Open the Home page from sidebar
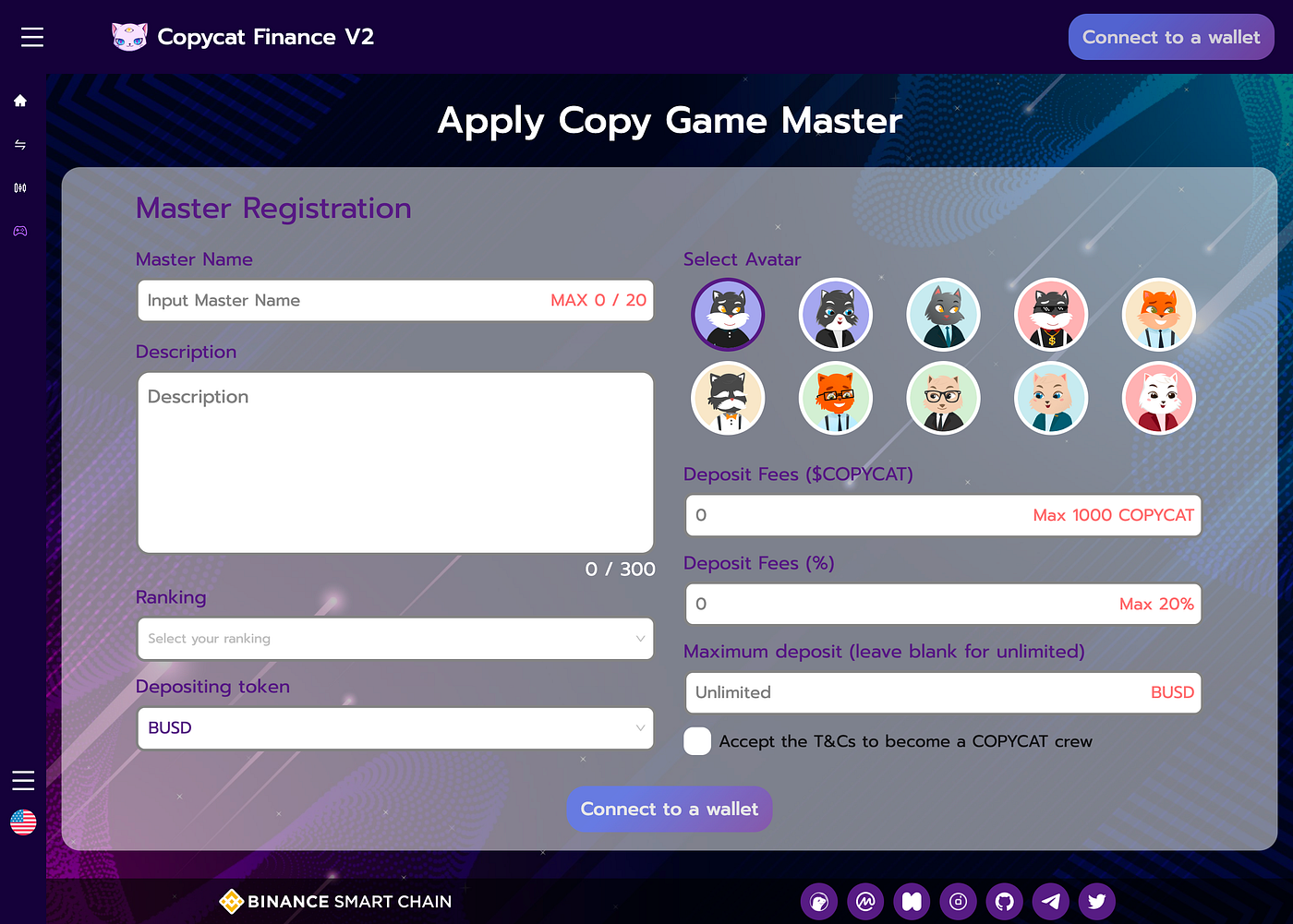The image size is (1293, 924). (x=20, y=101)
